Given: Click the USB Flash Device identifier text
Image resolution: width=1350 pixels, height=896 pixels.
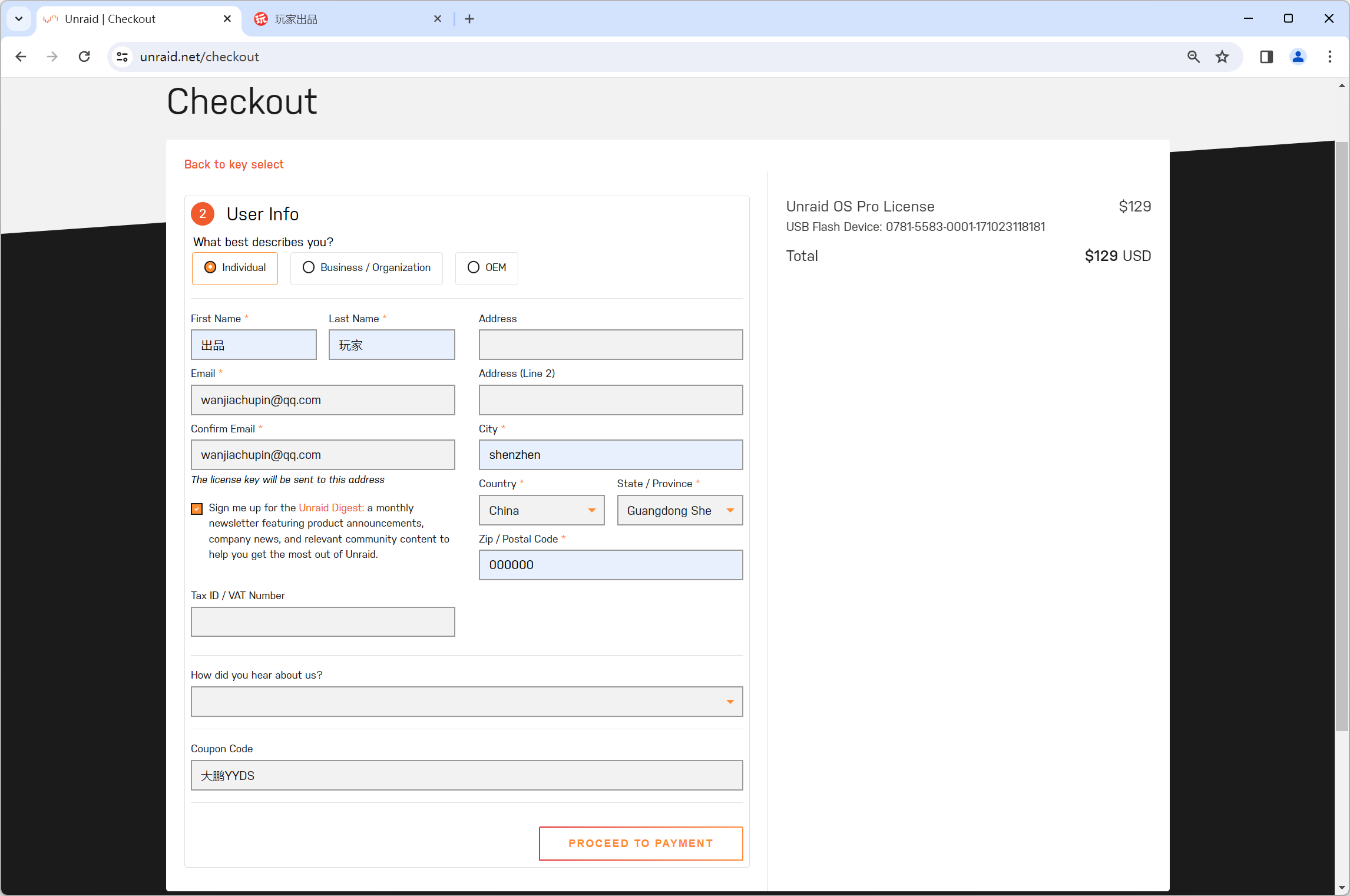Looking at the screenshot, I should click(915, 227).
